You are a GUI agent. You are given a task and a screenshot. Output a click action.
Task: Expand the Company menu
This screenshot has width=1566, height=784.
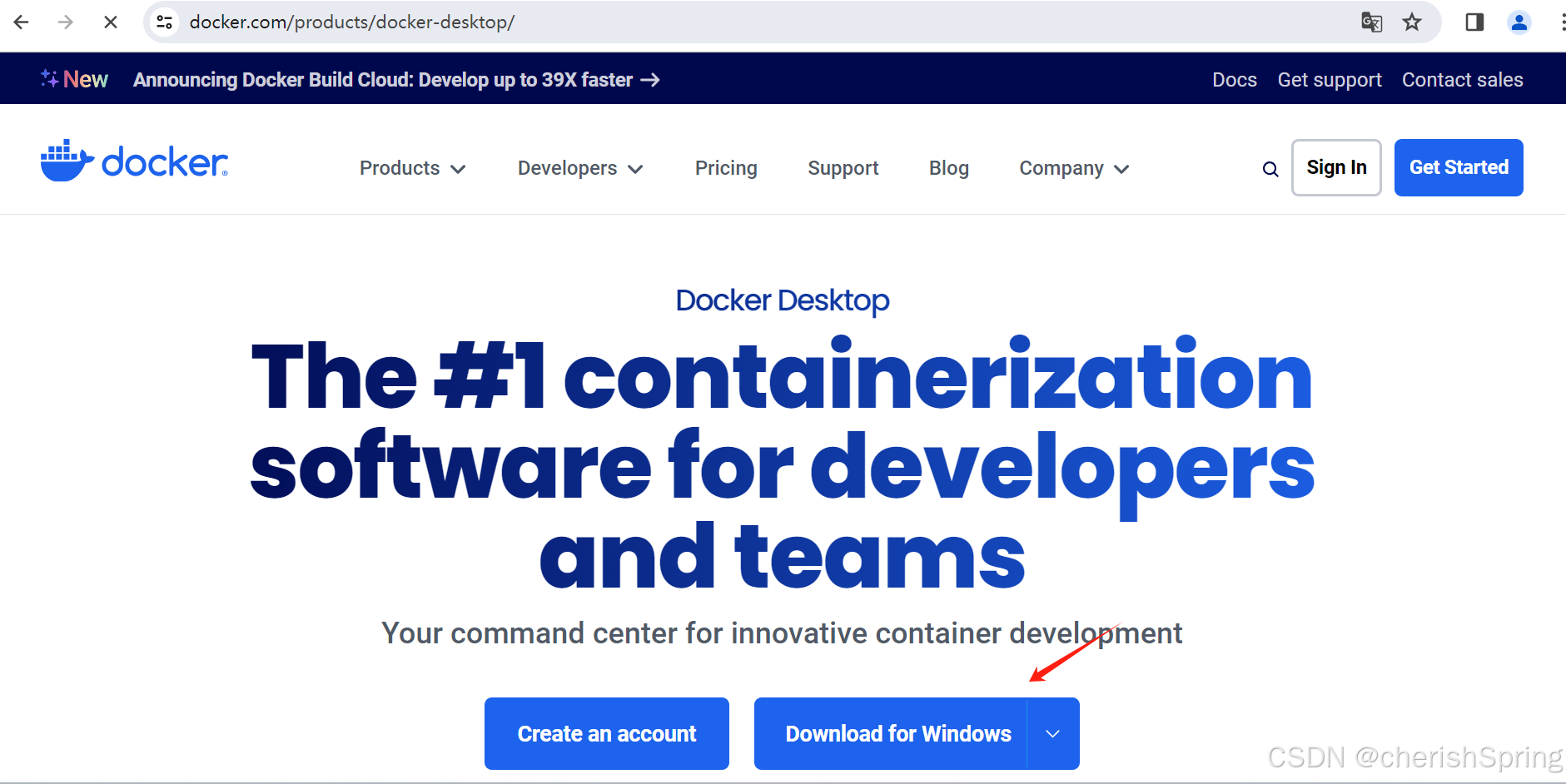(1074, 168)
